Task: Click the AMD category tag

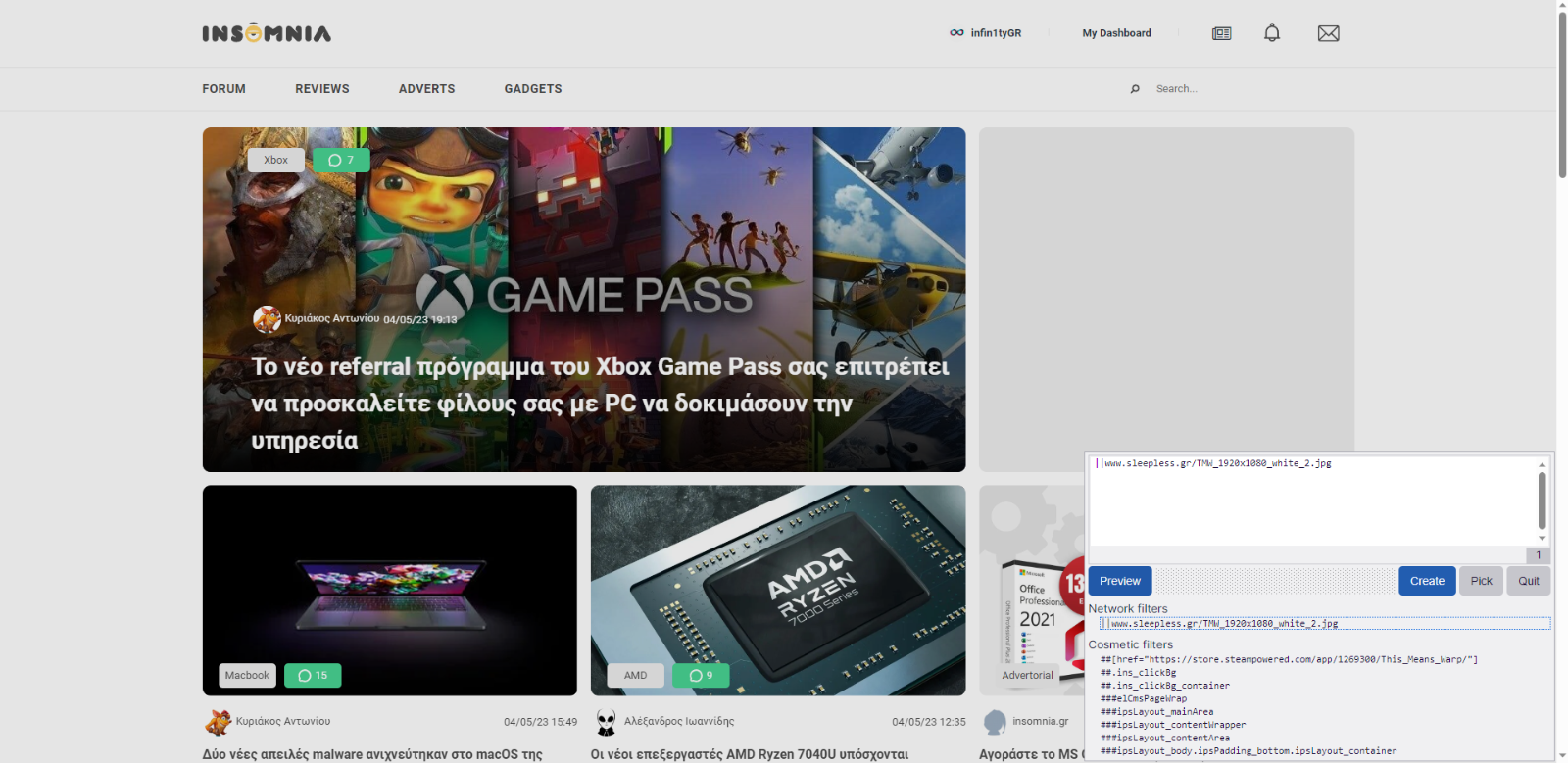Action: coord(635,676)
